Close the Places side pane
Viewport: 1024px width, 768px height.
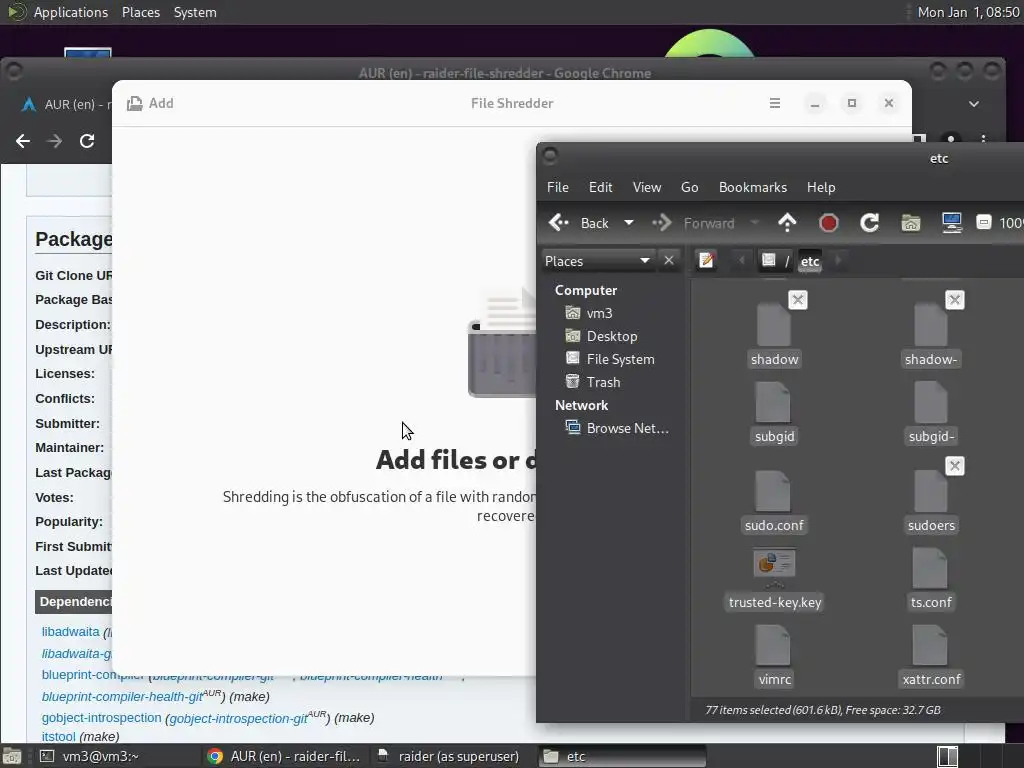point(669,261)
